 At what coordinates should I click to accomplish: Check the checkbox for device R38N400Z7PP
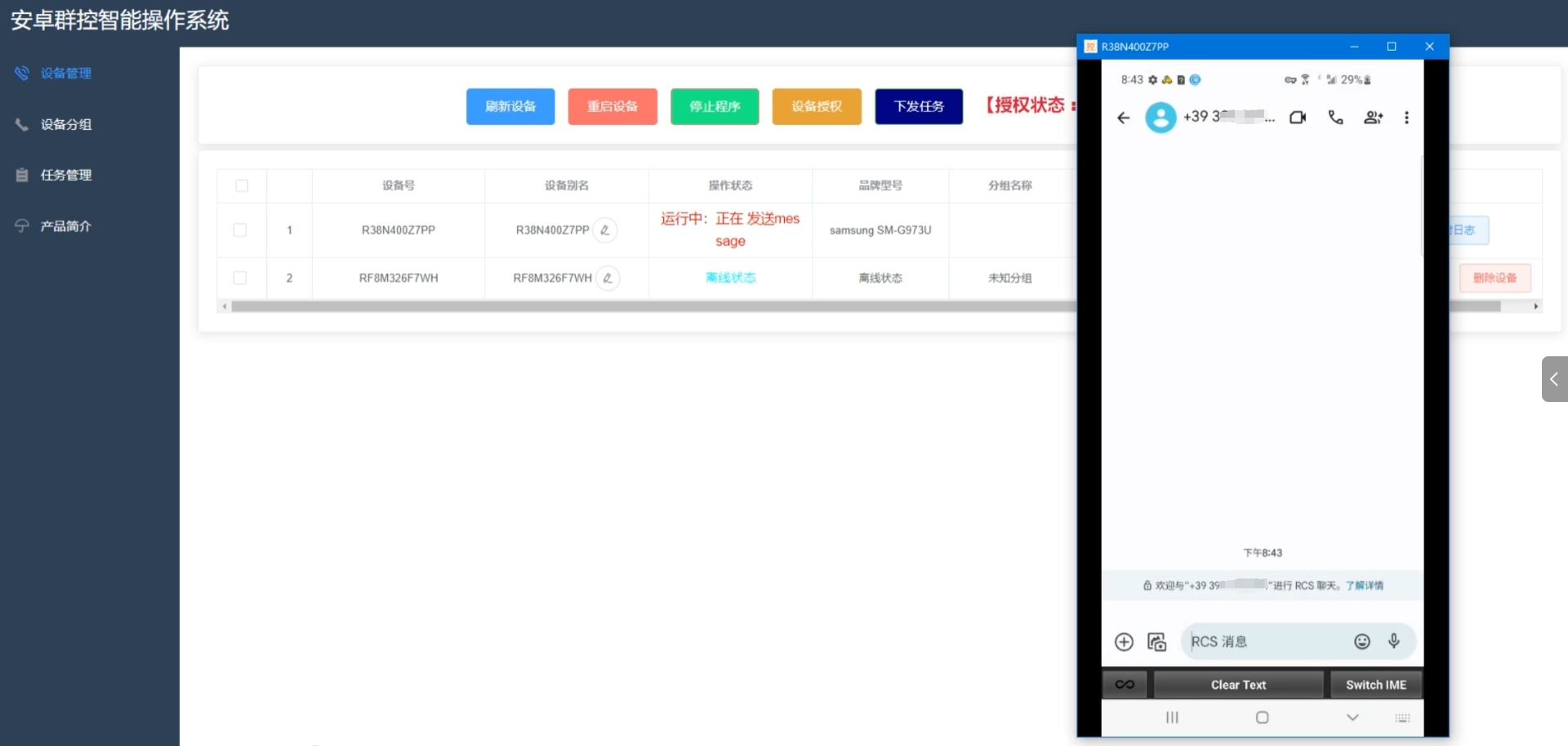click(x=240, y=230)
